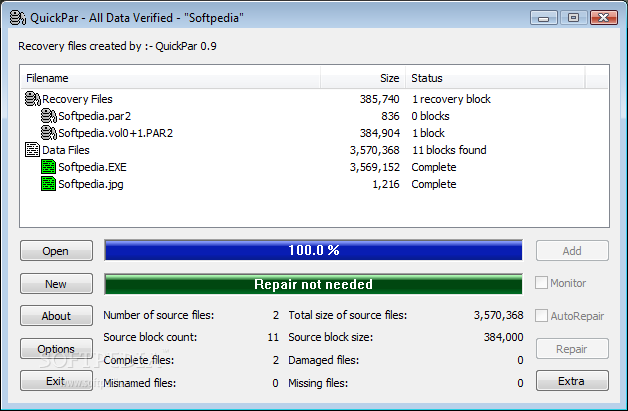Viewport: 628px width, 411px height.
Task: Sort the list by Filename column header
Action: [x=171, y=78]
